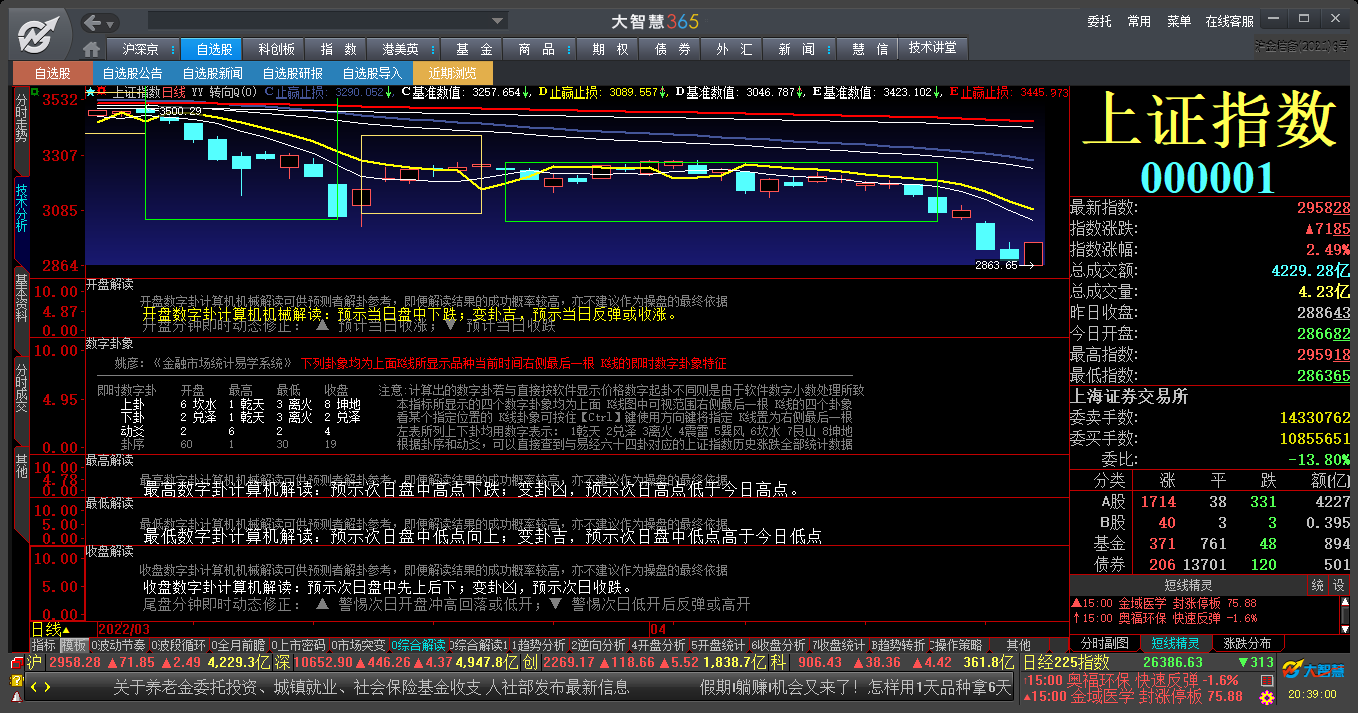Click the home icon in navigation bar
Viewport: 1358px width, 713px height.
[x=92, y=49]
